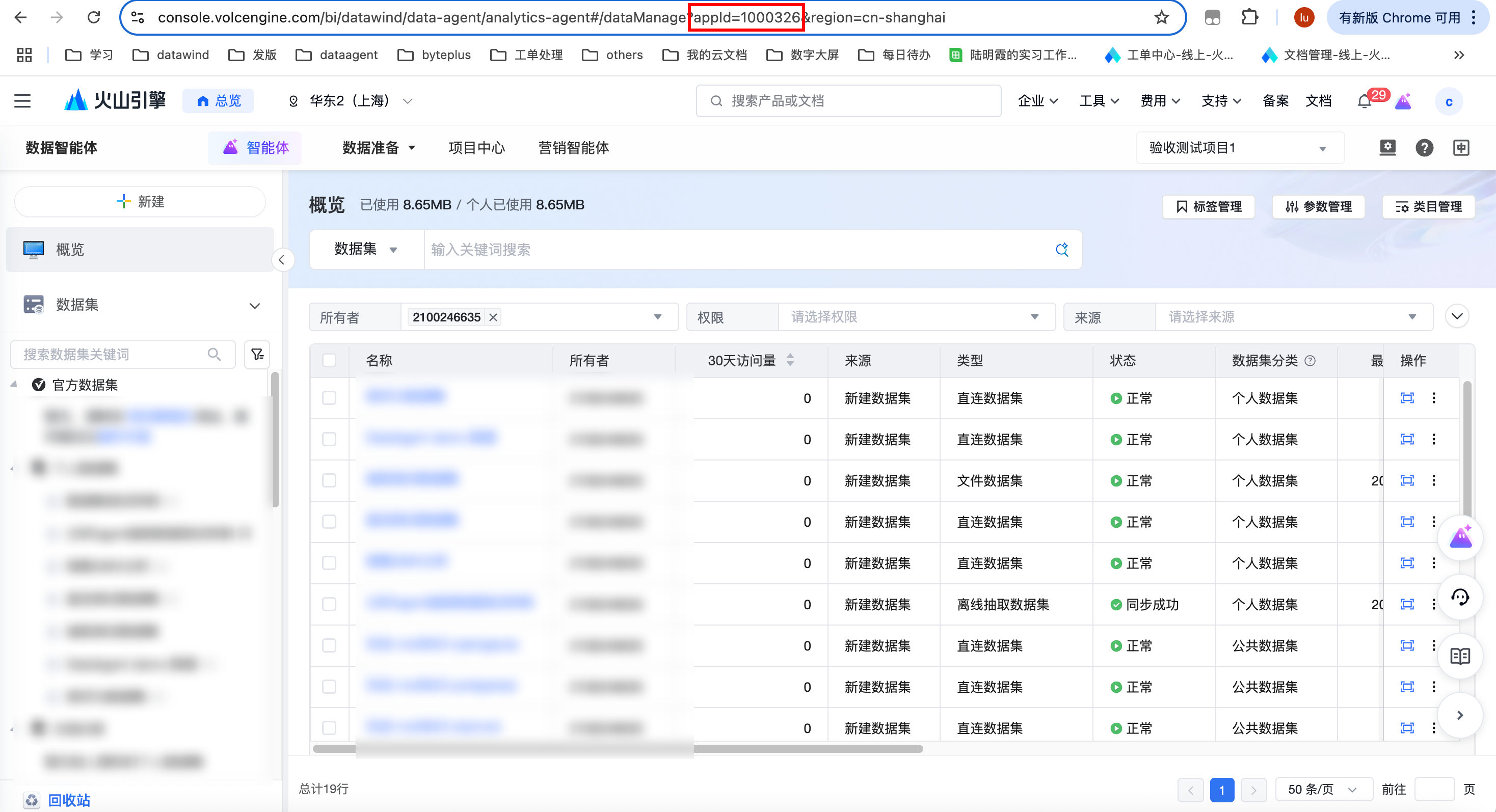Image resolution: width=1496 pixels, height=812 pixels.
Task: Check the first dataset row checkbox
Action: pos(329,398)
